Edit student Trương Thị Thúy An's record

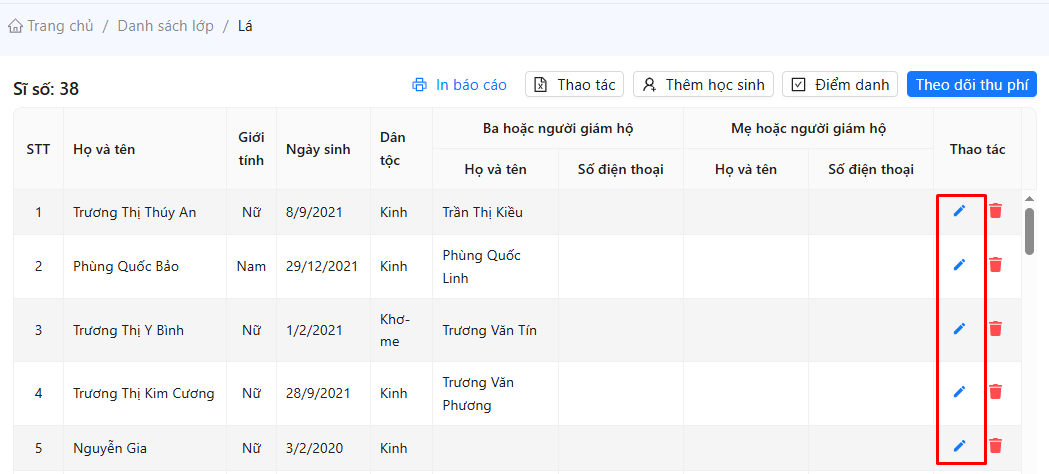point(959,211)
